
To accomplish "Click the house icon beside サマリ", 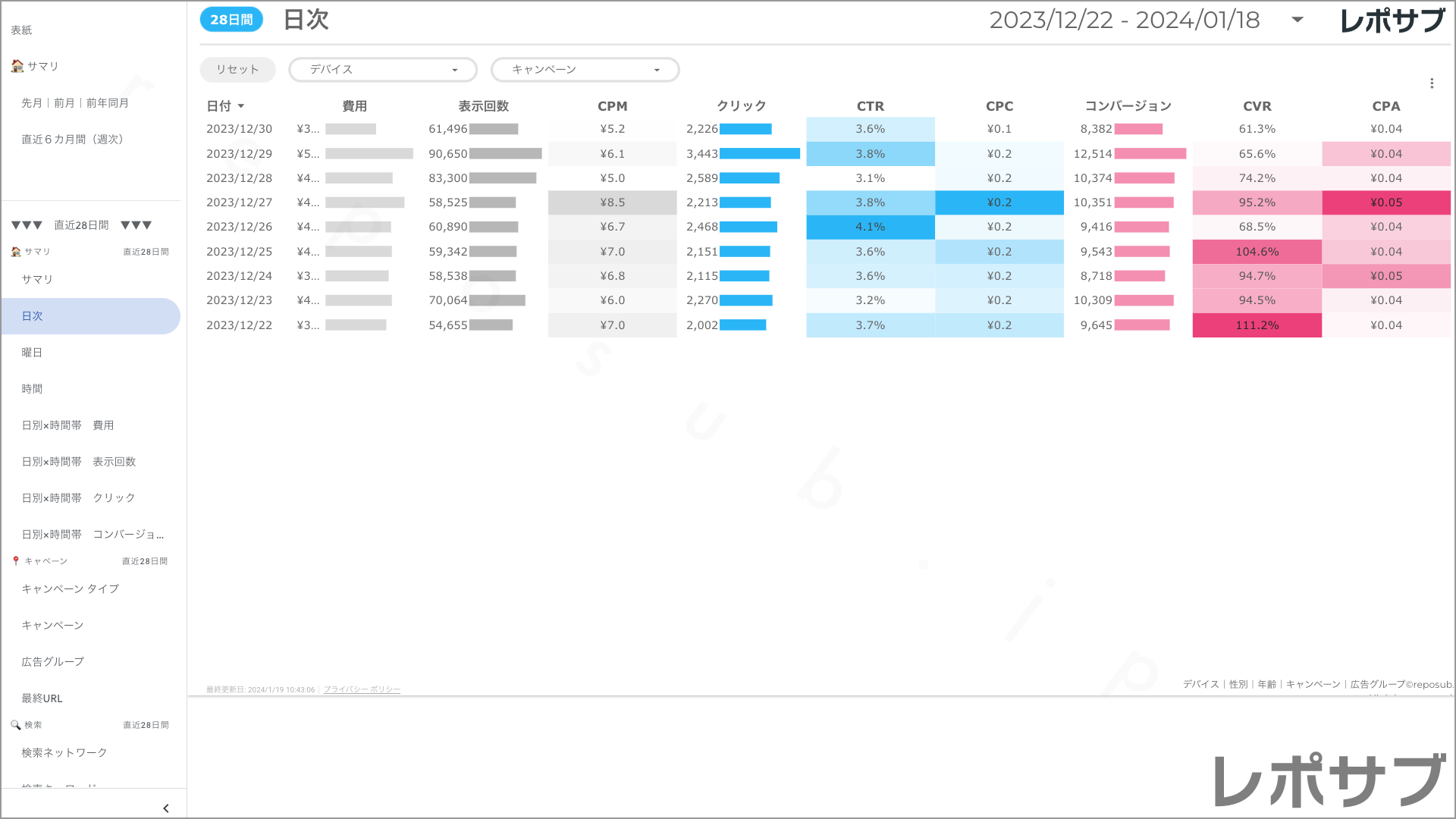I will coord(17,66).
